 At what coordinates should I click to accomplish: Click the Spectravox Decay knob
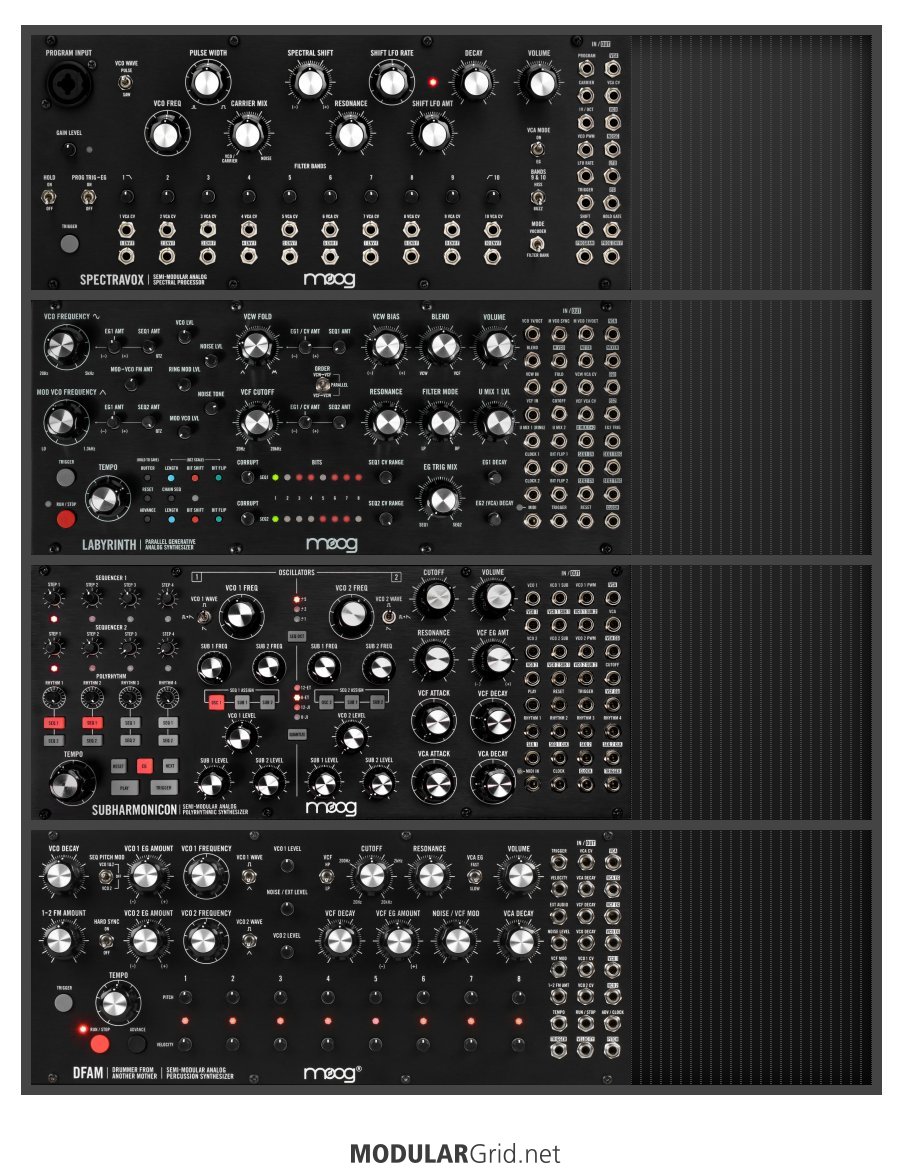(x=474, y=82)
